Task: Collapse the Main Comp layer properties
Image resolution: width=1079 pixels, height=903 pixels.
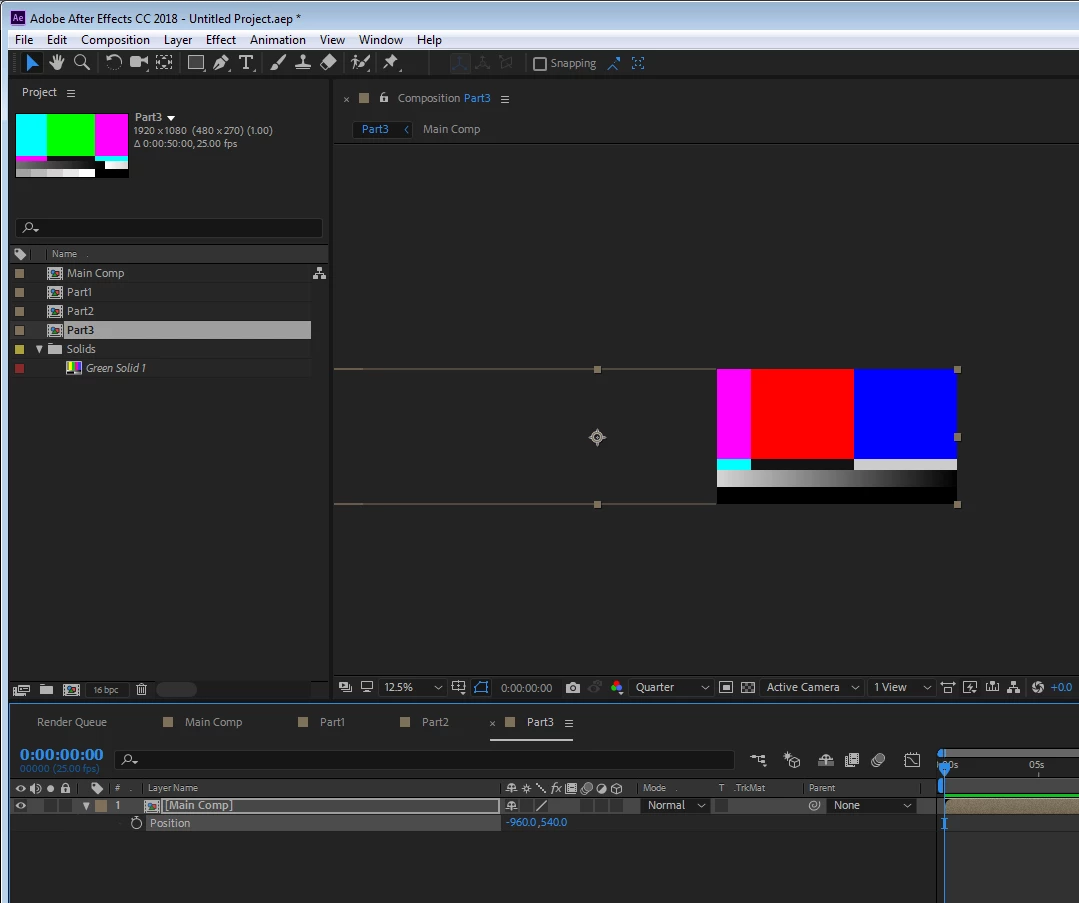Action: (x=86, y=806)
